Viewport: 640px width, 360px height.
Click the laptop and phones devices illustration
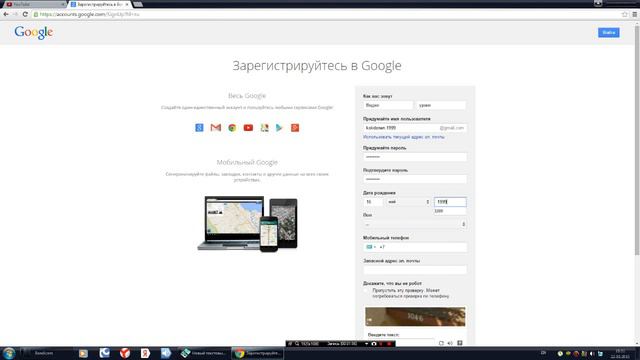pos(247,224)
